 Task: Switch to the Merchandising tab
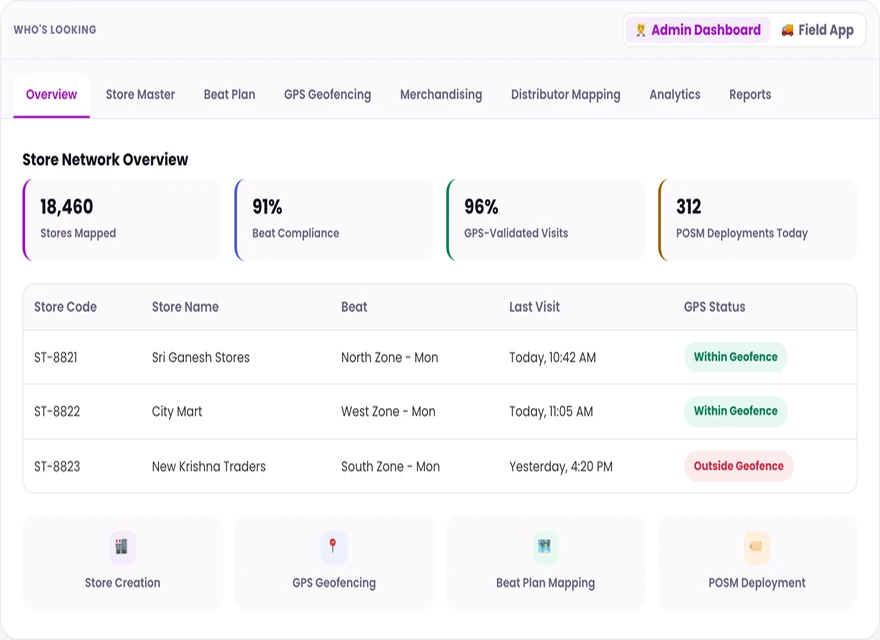coord(441,95)
